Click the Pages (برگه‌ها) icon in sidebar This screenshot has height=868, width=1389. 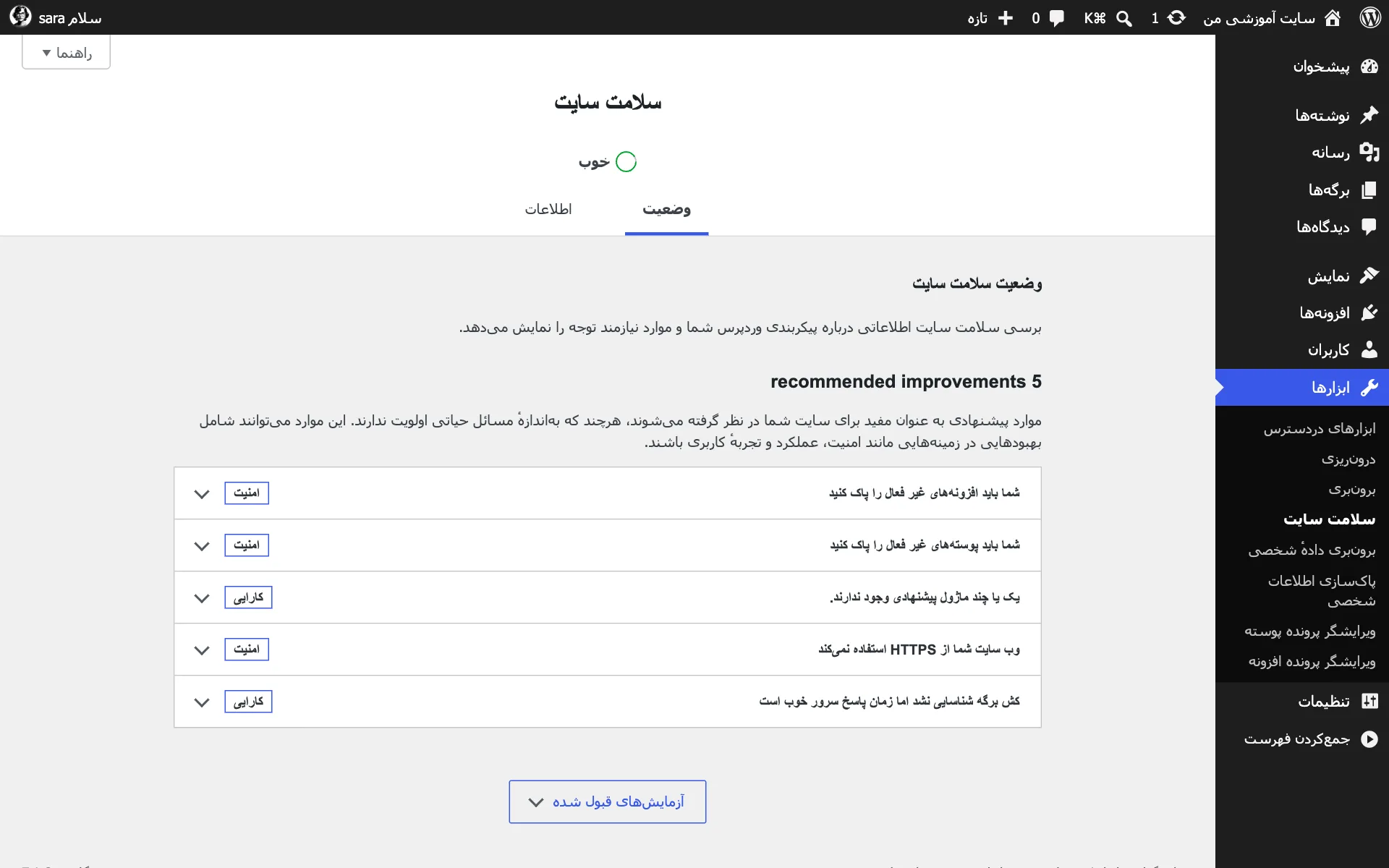(x=1369, y=190)
